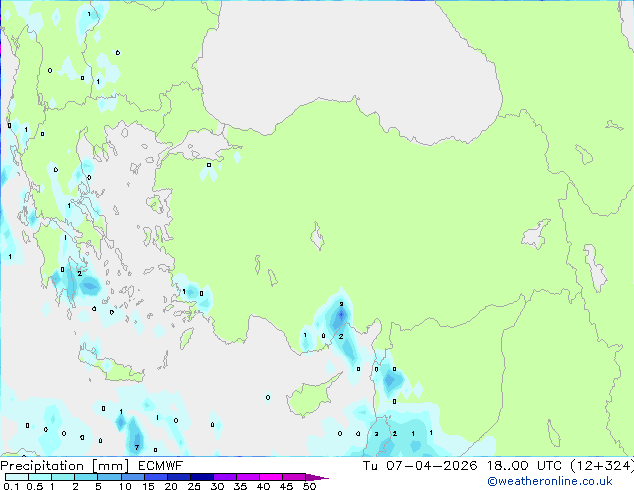
Task: Open the weatheronline.co.uk copyright link
Action: click(550, 481)
